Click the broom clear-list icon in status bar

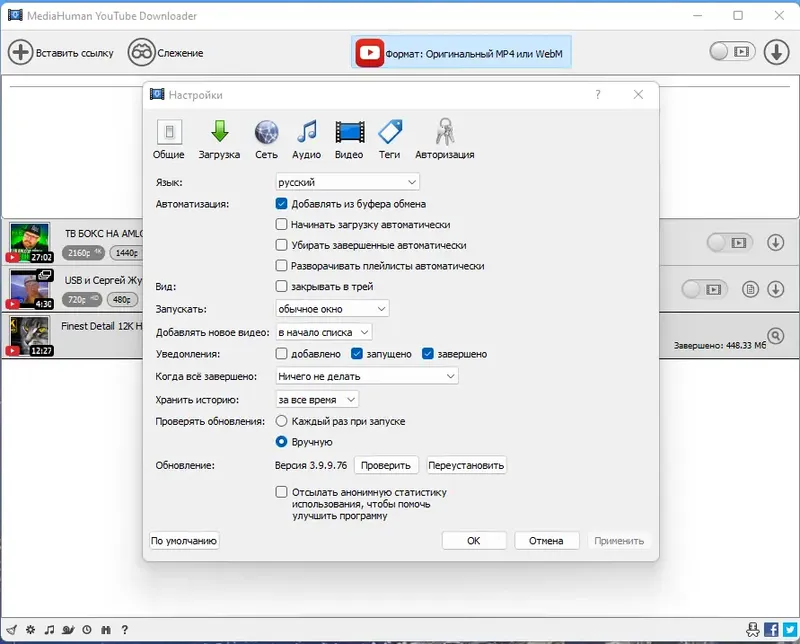click(x=11, y=630)
